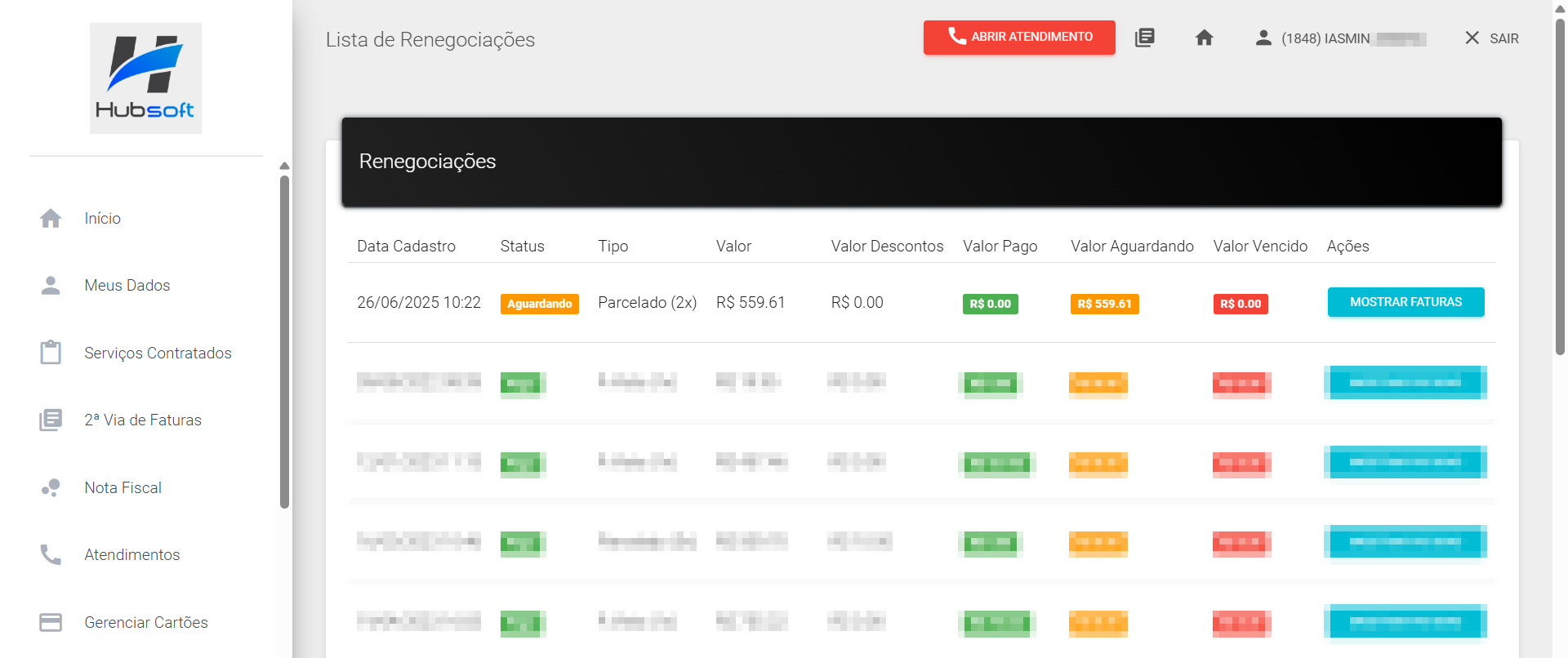This screenshot has width=1568, height=658.
Task: Click the Tipo column header
Action: [613, 247]
